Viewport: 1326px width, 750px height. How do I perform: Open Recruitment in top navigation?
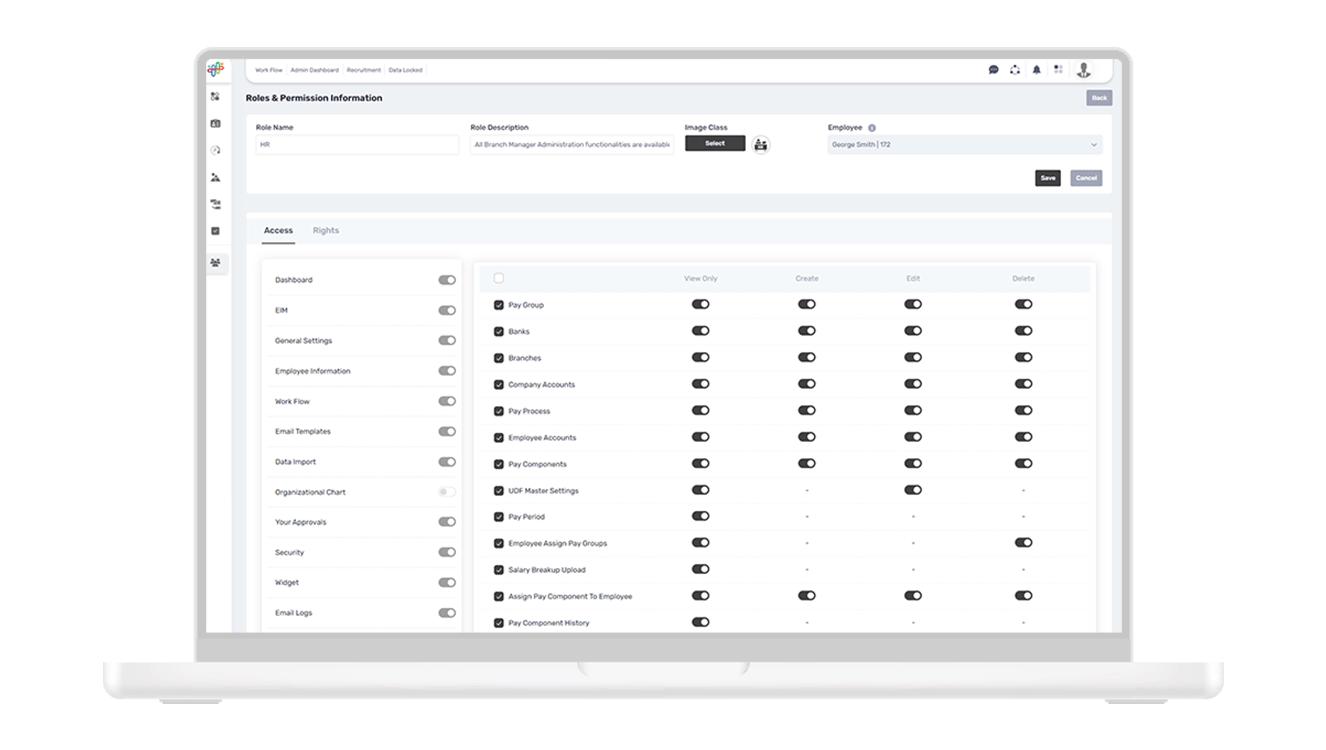(x=364, y=70)
